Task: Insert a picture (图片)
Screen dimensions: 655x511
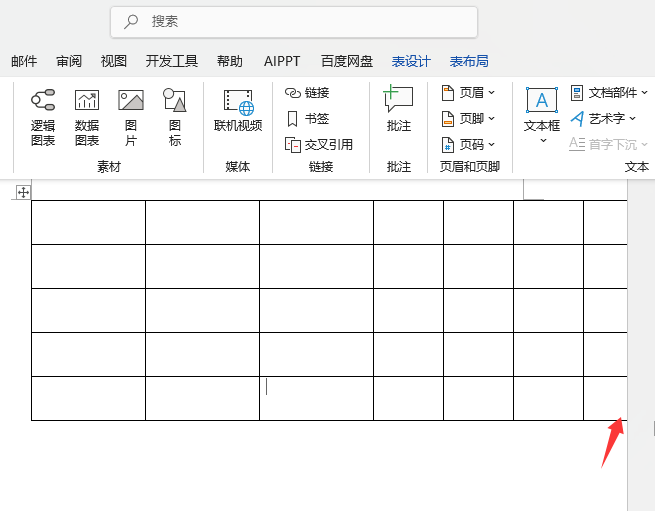Action: (131, 117)
